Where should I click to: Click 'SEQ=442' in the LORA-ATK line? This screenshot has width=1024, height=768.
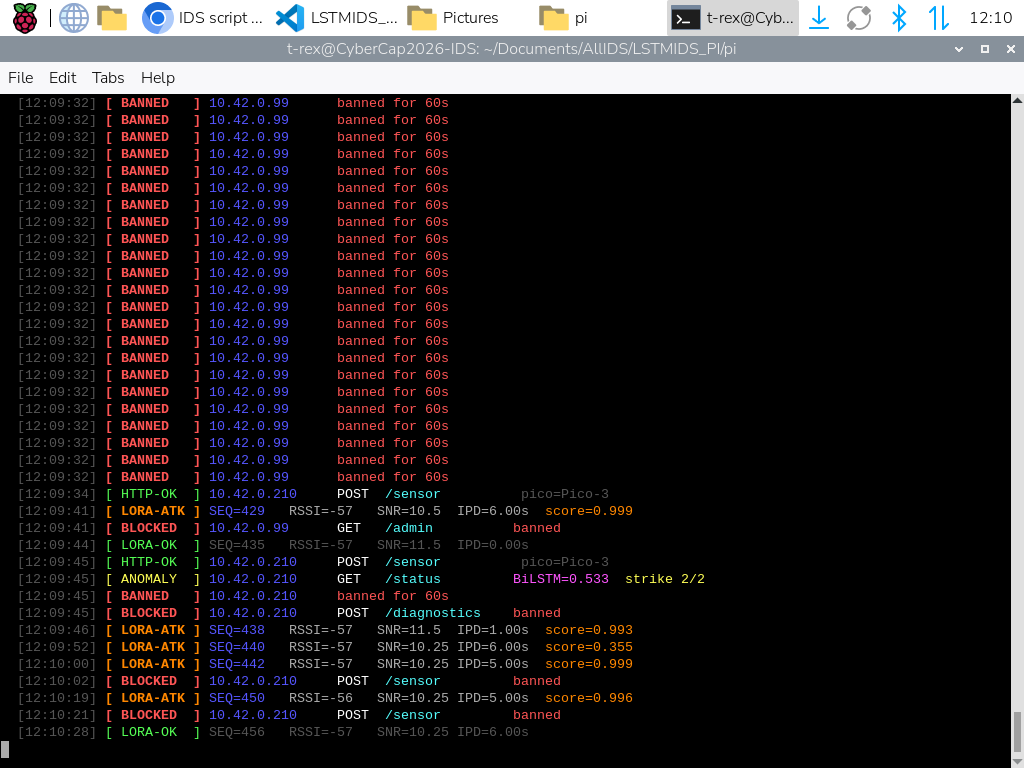point(236,664)
